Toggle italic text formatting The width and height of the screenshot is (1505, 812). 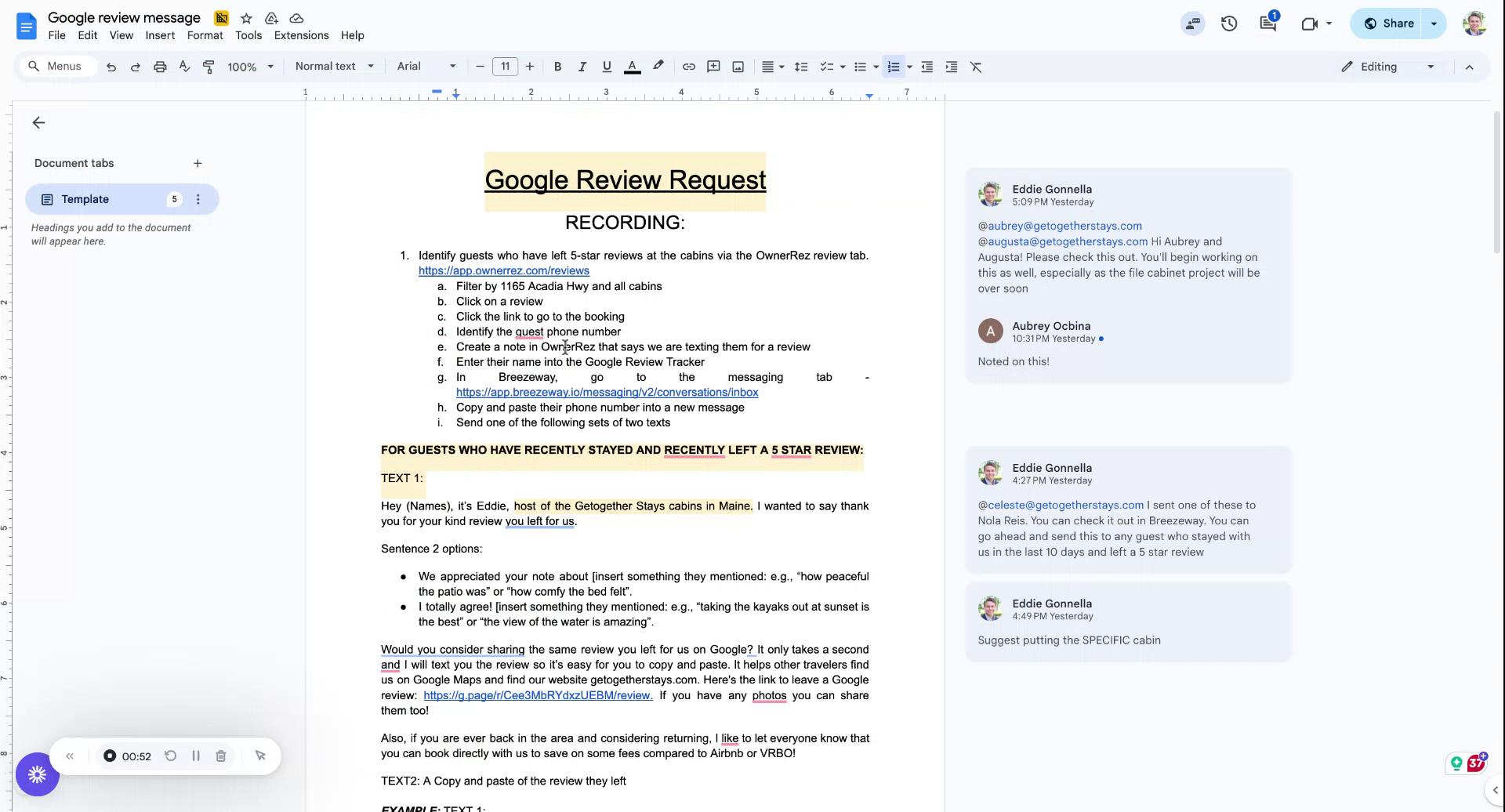[582, 67]
